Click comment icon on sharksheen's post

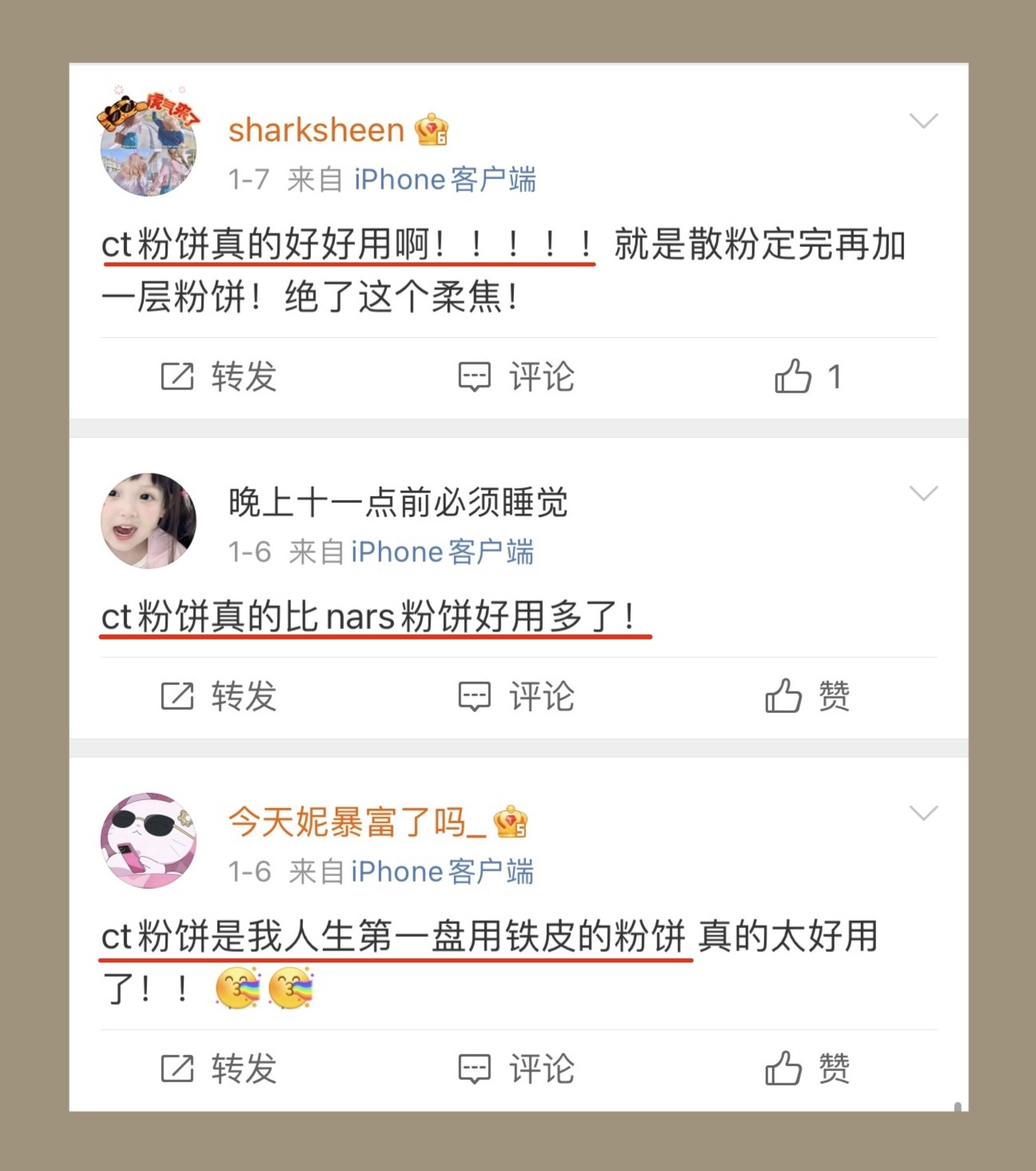474,376
